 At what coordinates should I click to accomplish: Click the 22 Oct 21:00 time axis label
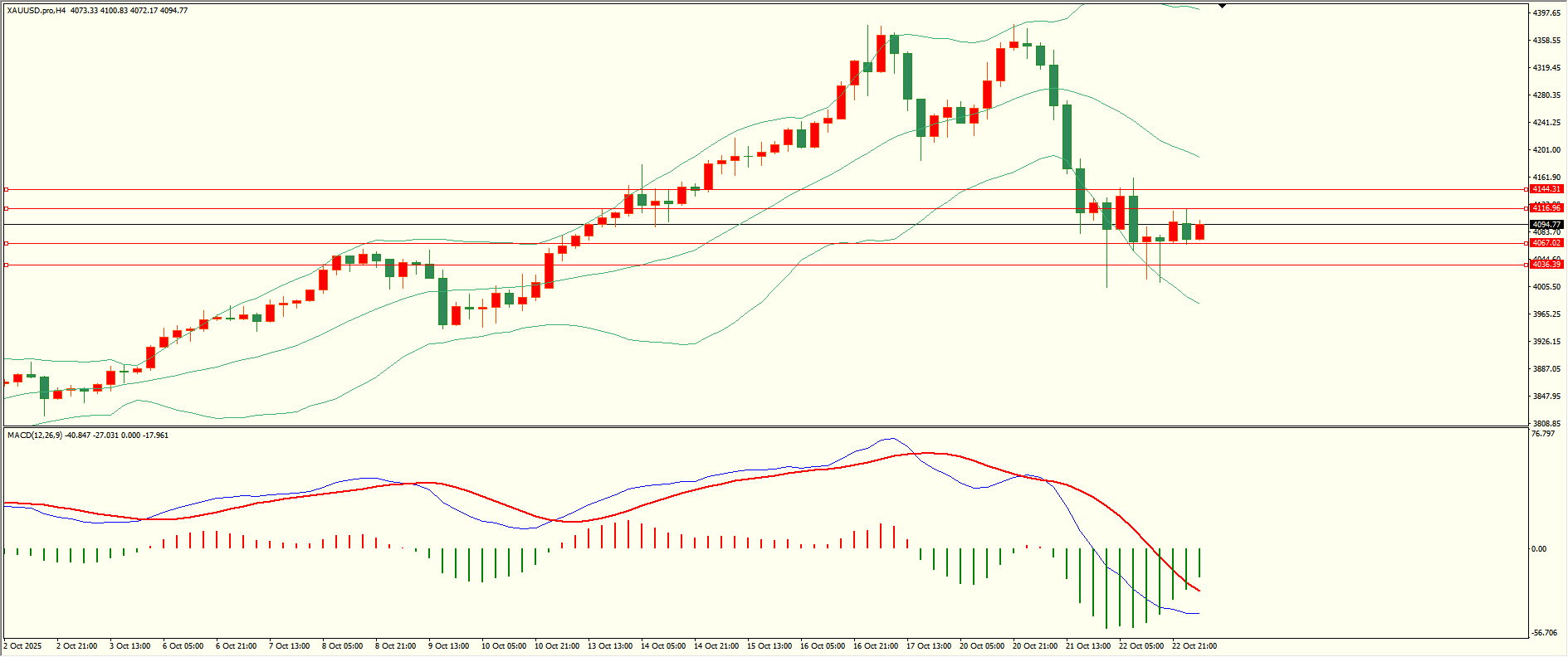1194,645
